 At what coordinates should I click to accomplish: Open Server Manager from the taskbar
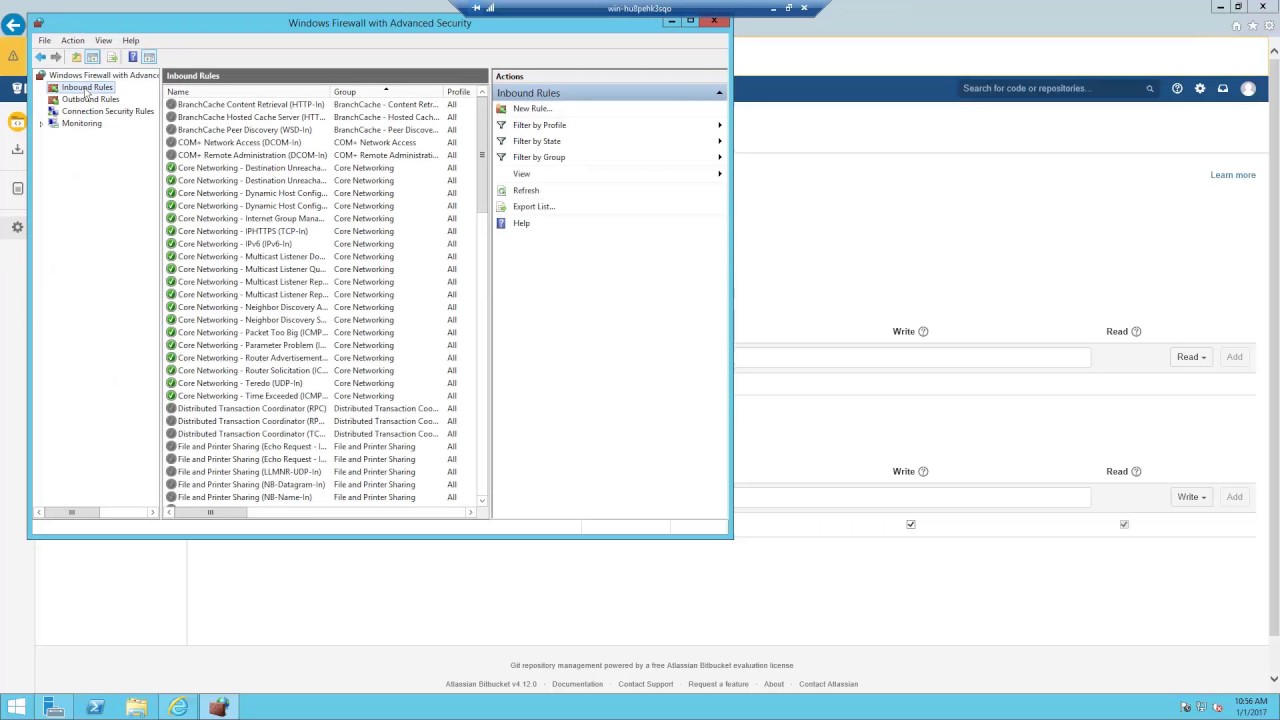pos(54,707)
